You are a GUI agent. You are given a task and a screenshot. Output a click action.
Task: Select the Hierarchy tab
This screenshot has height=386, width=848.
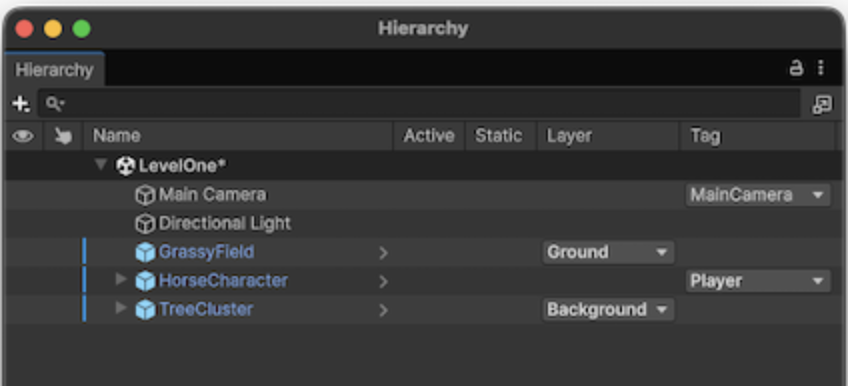[x=54, y=70]
